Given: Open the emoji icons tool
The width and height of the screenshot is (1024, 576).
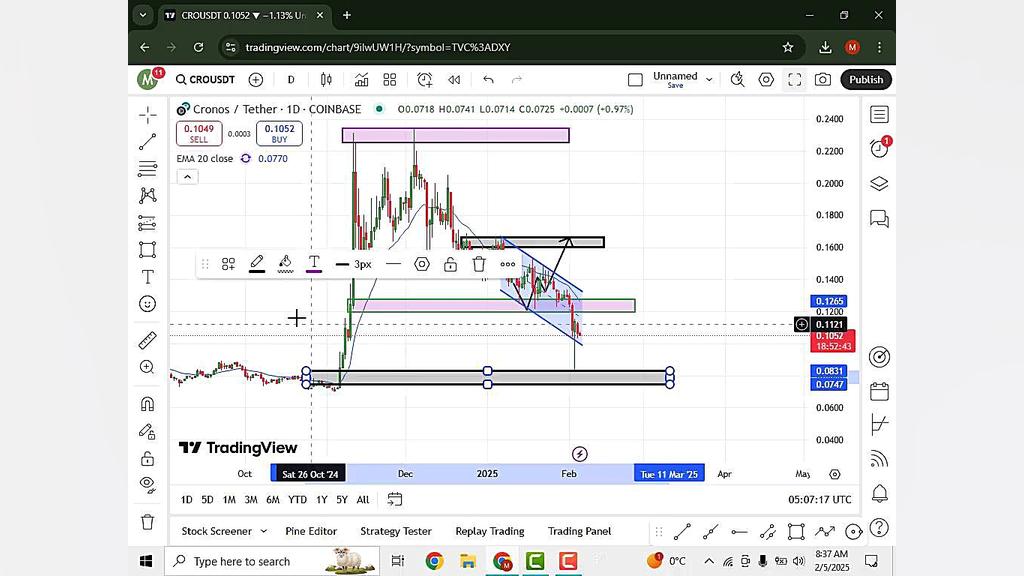Looking at the screenshot, I should click(148, 304).
